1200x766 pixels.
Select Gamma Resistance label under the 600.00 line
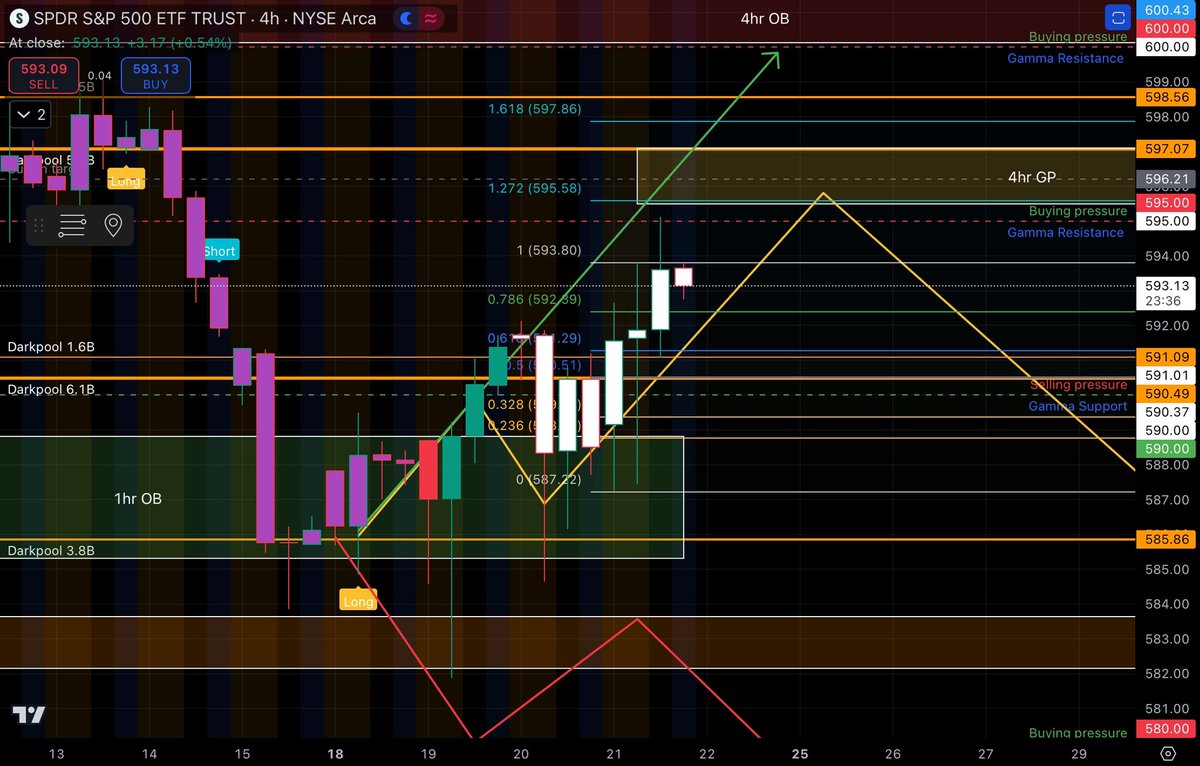(x=1066, y=58)
